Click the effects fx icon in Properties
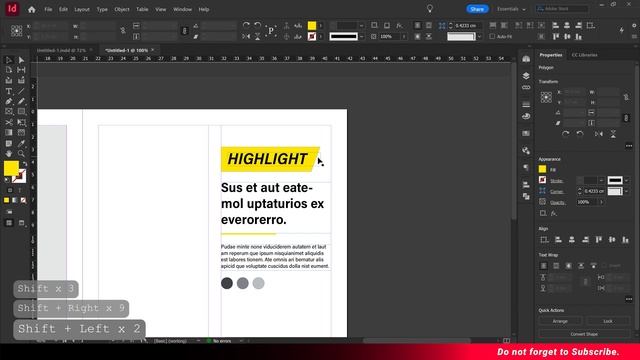 pyautogui.click(x=554, y=213)
